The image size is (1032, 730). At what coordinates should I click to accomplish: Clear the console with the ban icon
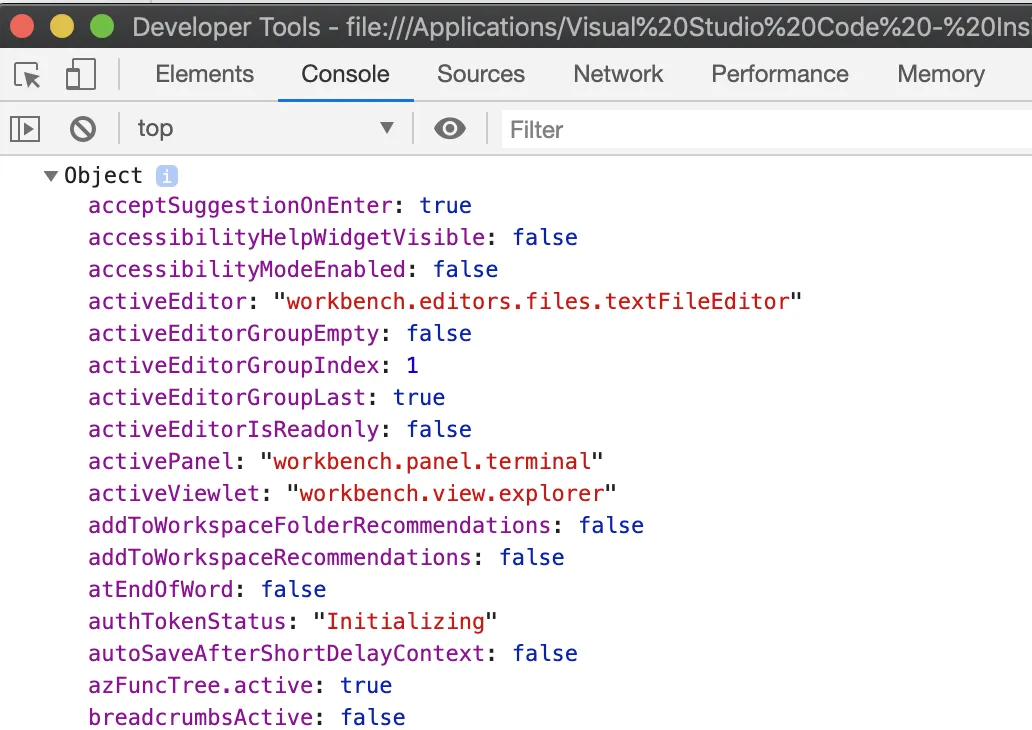click(83, 128)
